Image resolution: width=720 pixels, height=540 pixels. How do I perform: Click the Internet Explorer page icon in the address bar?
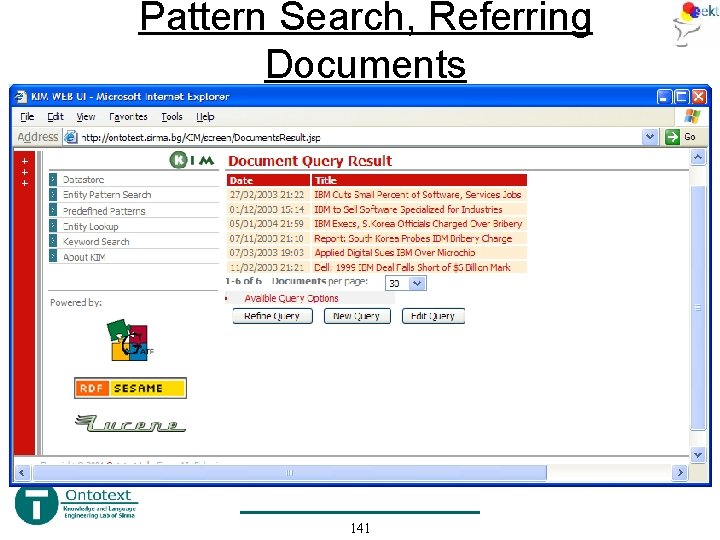(x=70, y=137)
